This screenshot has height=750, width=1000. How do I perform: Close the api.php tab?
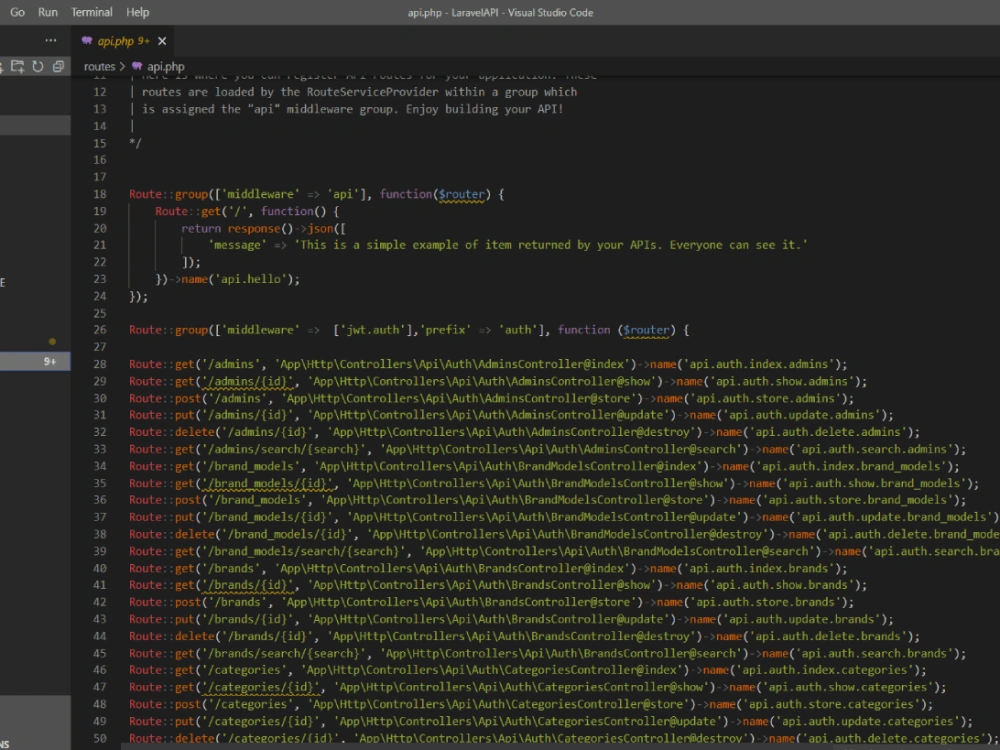[161, 41]
